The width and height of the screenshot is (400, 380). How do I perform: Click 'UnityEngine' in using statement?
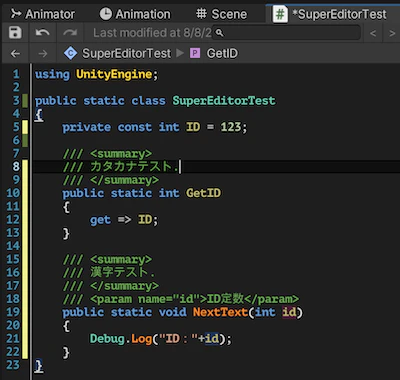click(x=114, y=74)
